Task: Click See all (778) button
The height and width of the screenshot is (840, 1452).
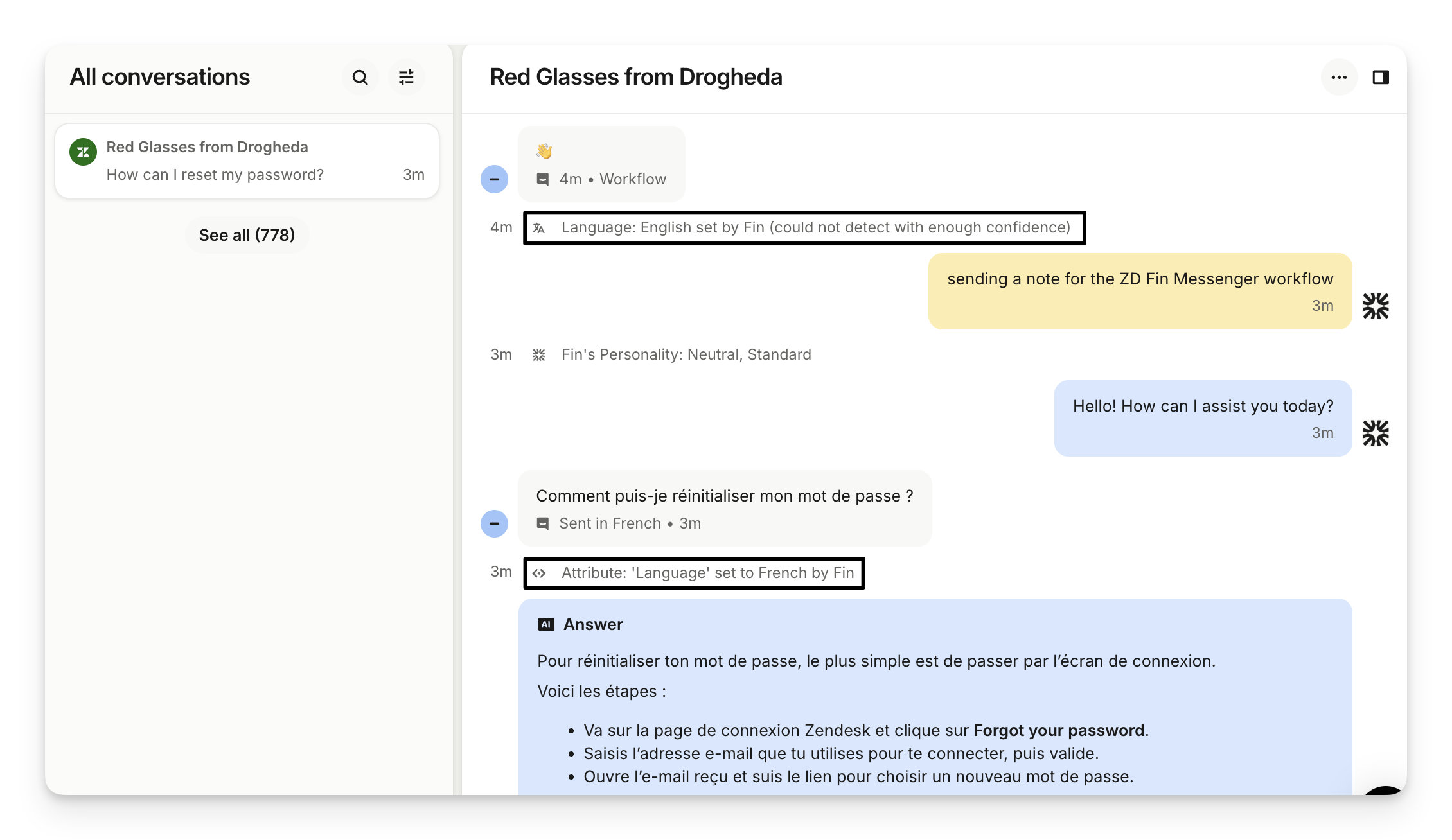Action: (247, 235)
